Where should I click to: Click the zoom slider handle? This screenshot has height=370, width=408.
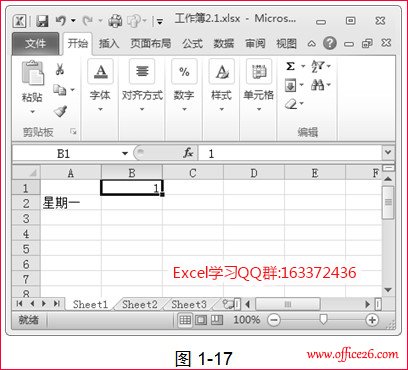pos(323,320)
